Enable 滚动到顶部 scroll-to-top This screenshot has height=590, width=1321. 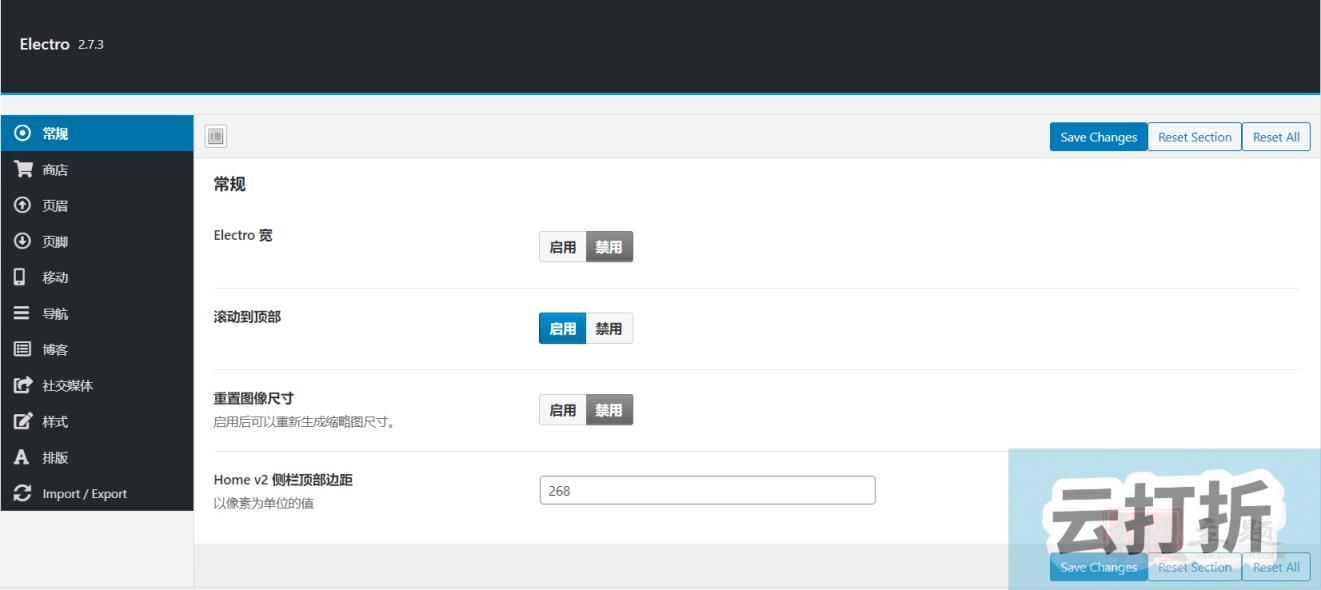pyautogui.click(x=563, y=329)
